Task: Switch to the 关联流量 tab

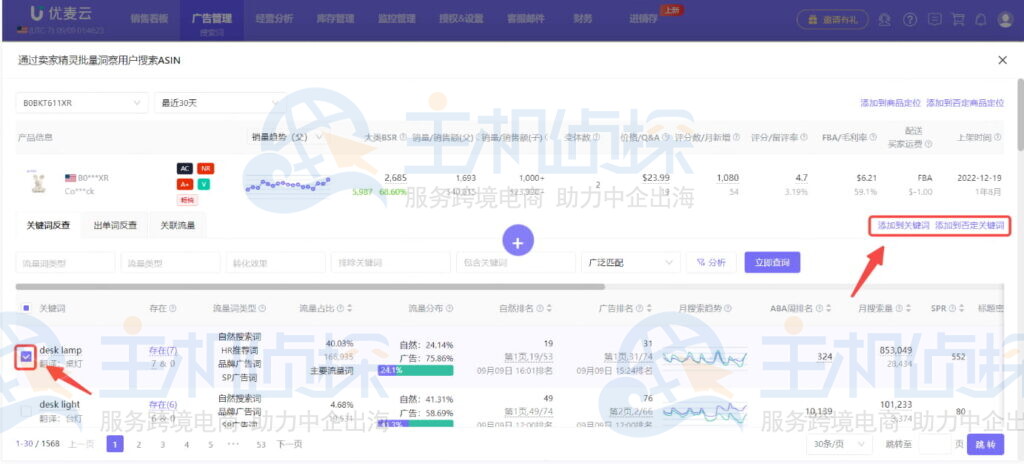Action: [x=178, y=225]
